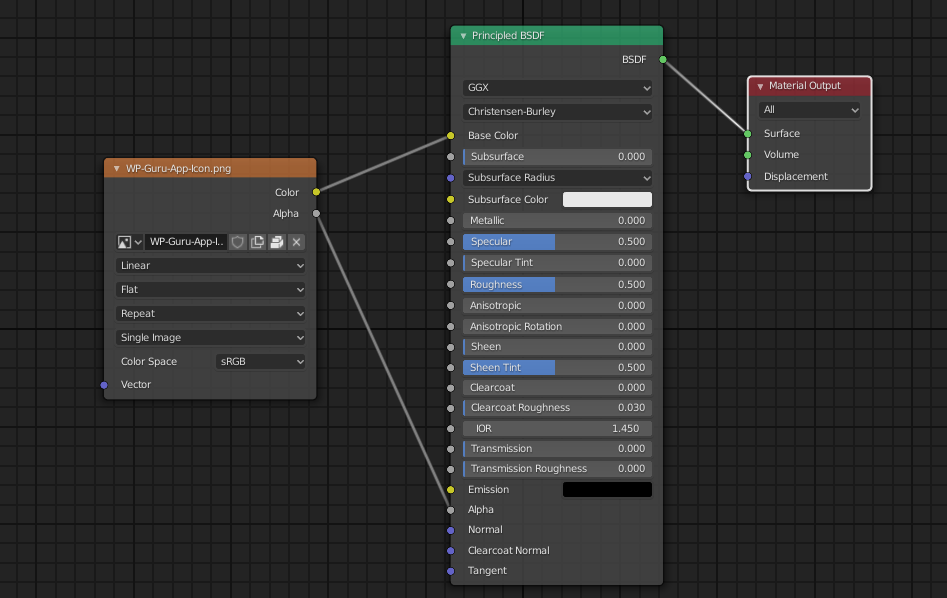Viewport: 947px width, 598px height.
Task: Change the Single Image source dropdown
Action: point(210,337)
